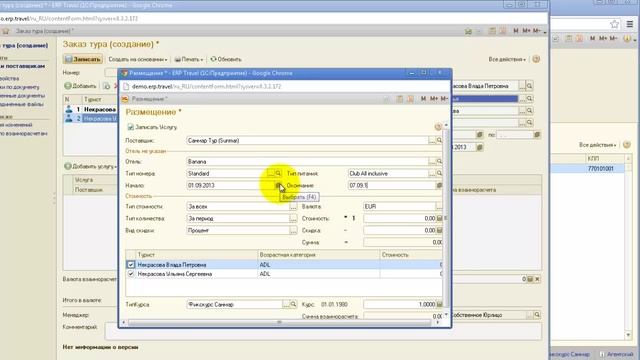The width and height of the screenshot is (640, 360).
Task: Click magnifier beside ТипКурса field
Action: 293,304
